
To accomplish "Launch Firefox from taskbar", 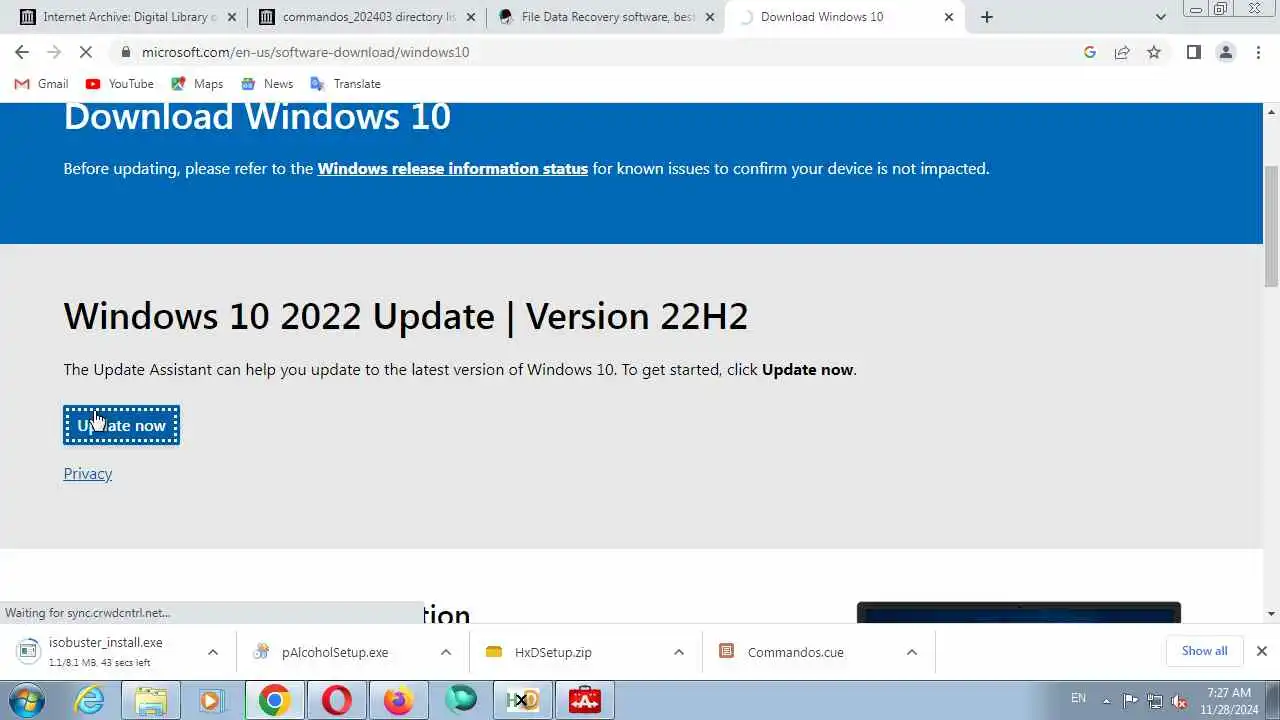I will pyautogui.click(x=399, y=701).
